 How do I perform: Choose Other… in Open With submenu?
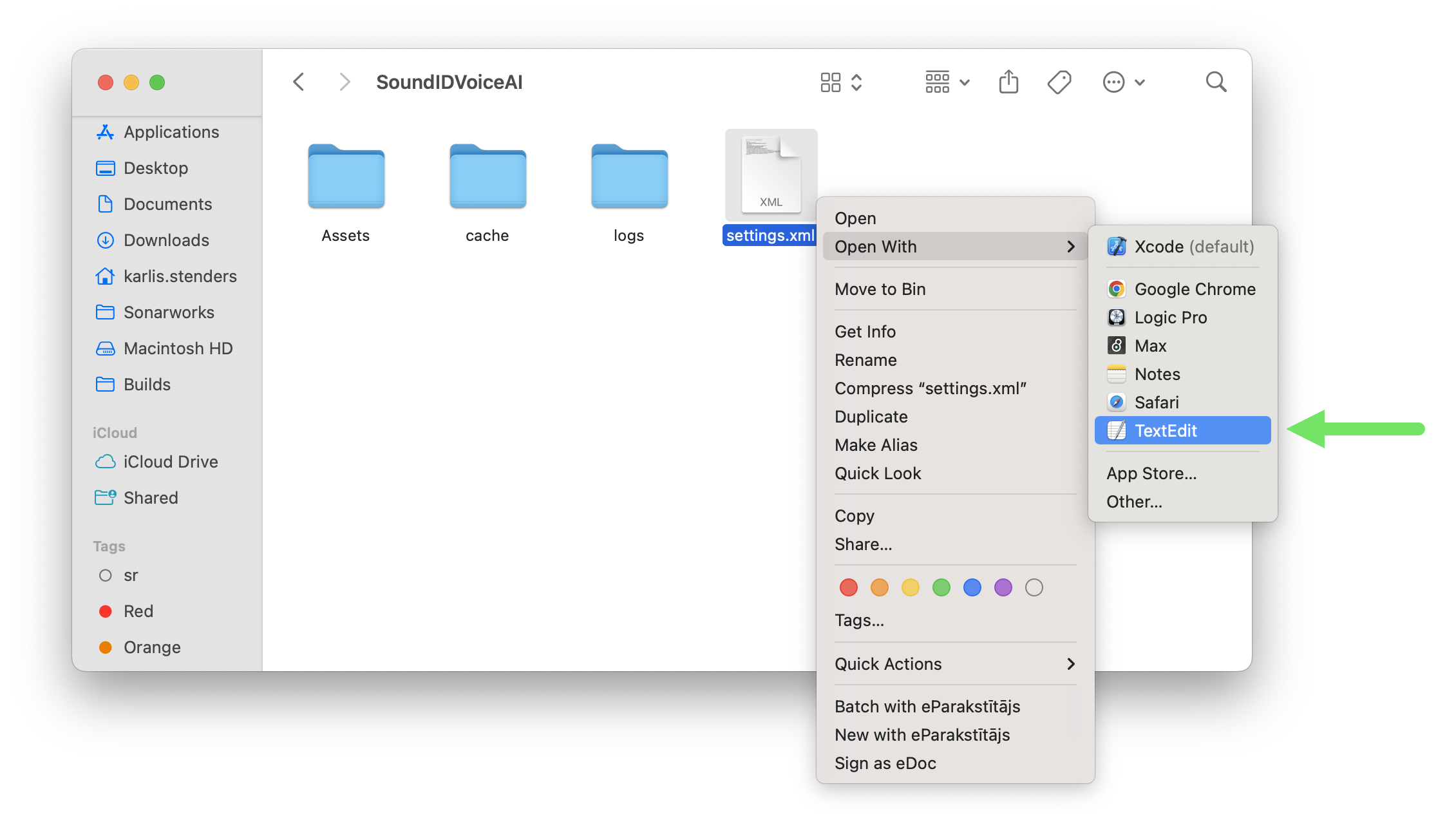point(1182,502)
